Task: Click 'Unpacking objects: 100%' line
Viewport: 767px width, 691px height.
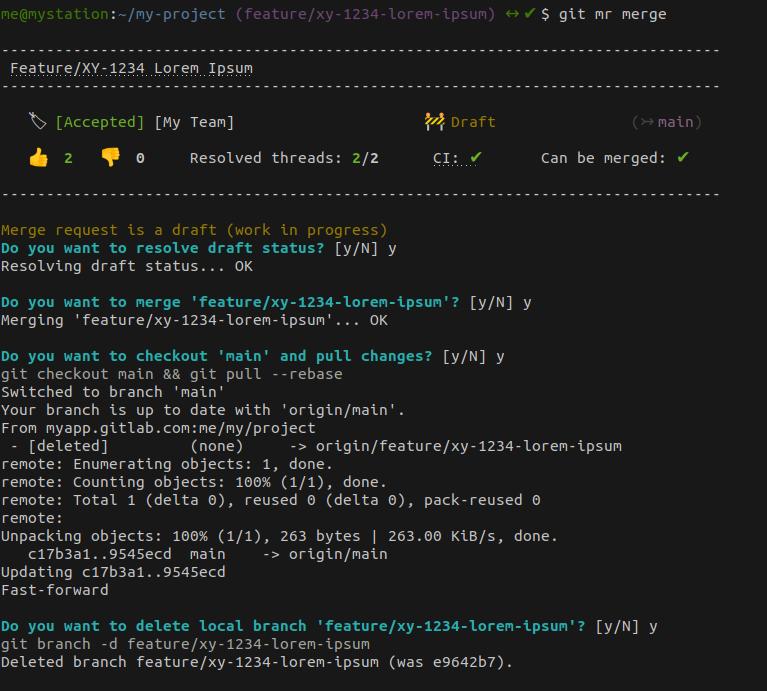Action: (x=279, y=536)
